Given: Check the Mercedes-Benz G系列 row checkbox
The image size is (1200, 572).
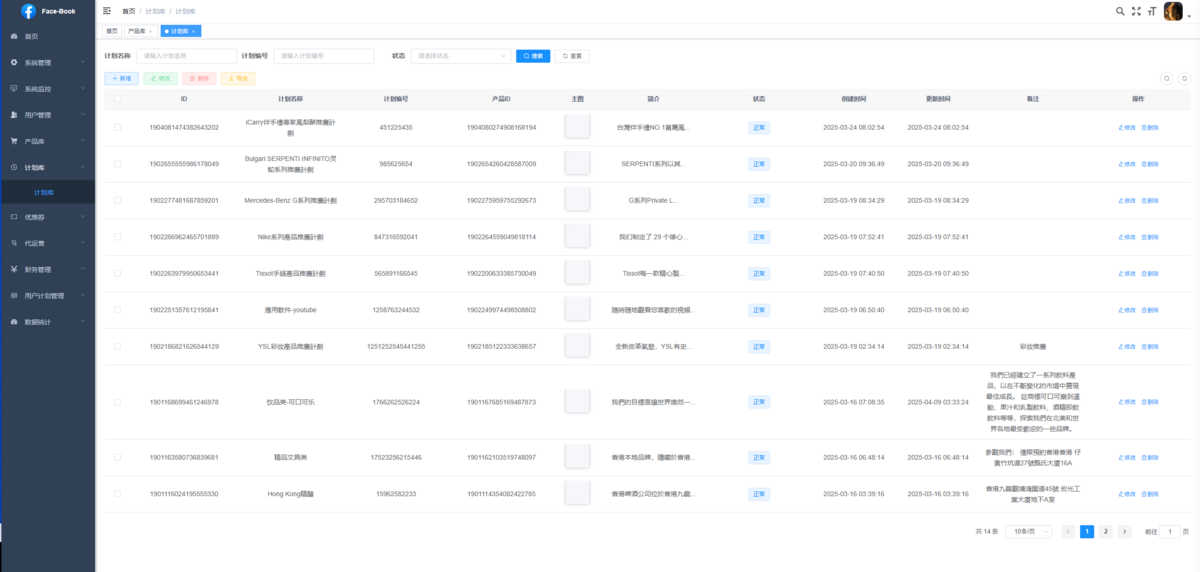Looking at the screenshot, I should pyautogui.click(x=118, y=200).
